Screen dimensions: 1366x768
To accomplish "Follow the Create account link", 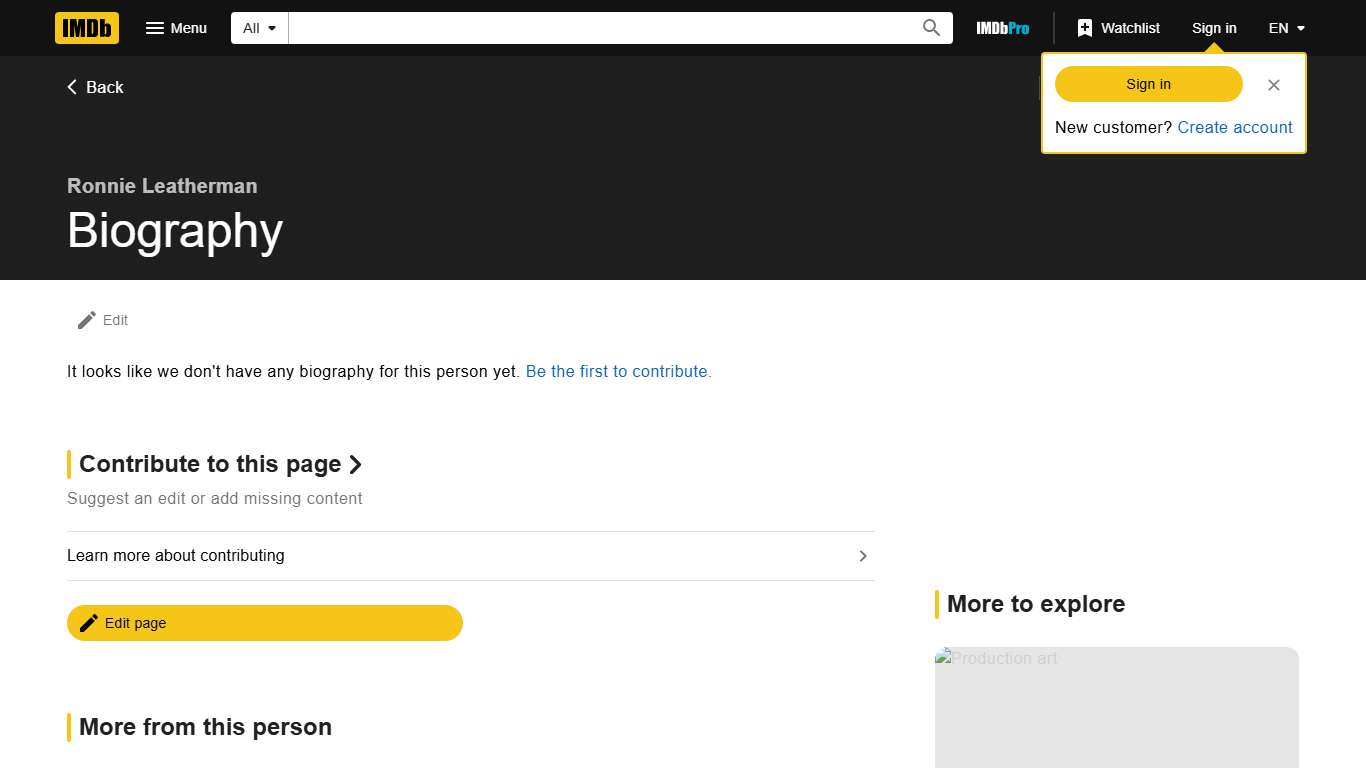I will [1234, 127].
